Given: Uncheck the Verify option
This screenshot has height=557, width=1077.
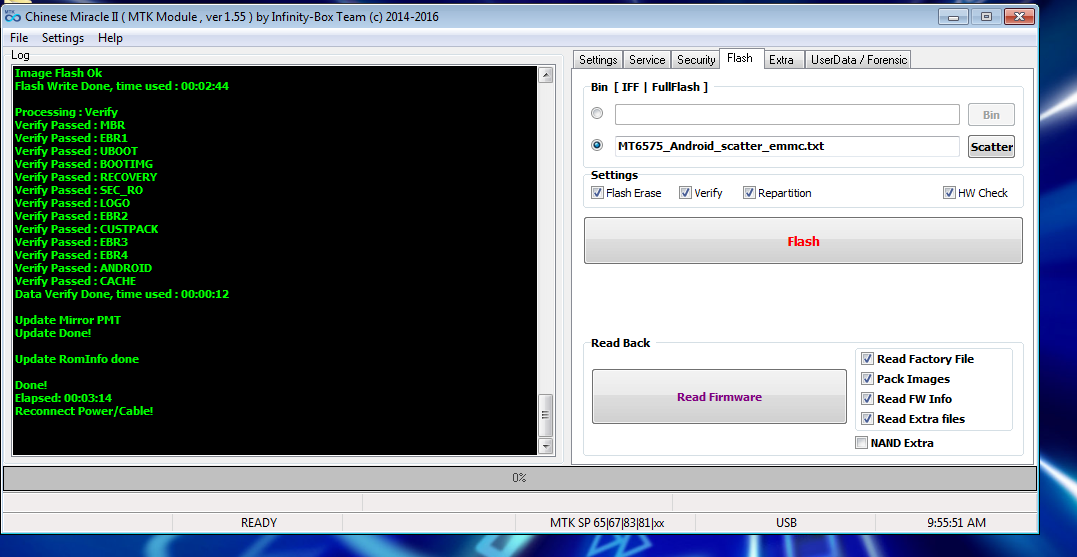Looking at the screenshot, I should [x=685, y=193].
